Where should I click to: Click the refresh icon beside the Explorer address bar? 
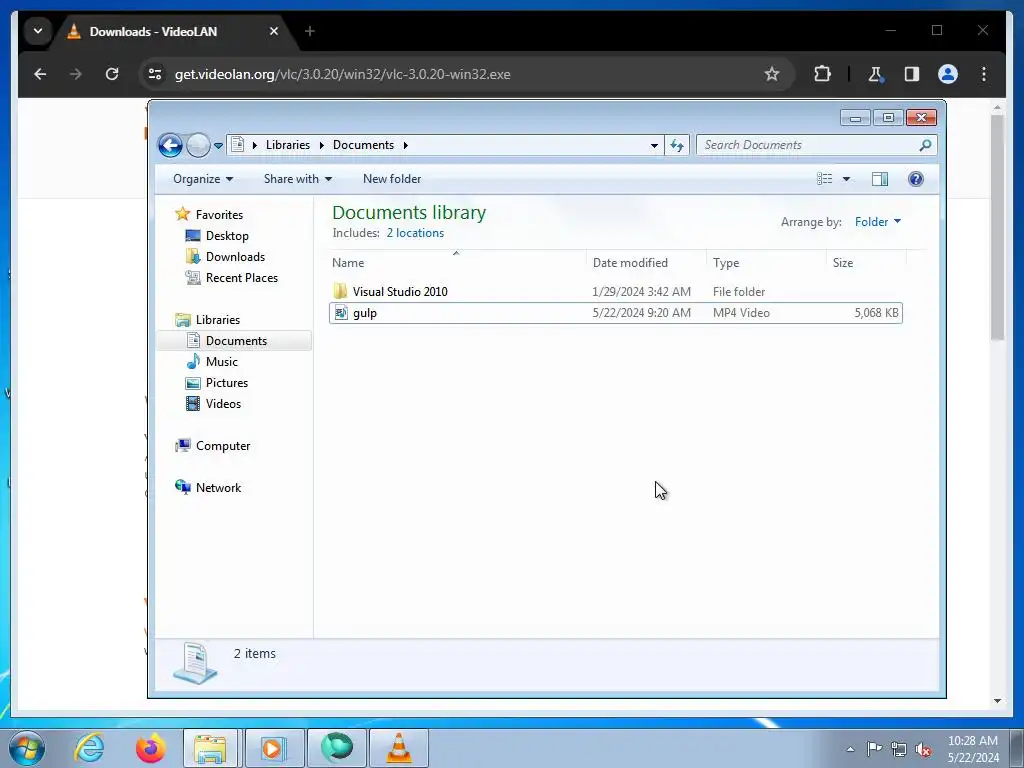point(677,145)
